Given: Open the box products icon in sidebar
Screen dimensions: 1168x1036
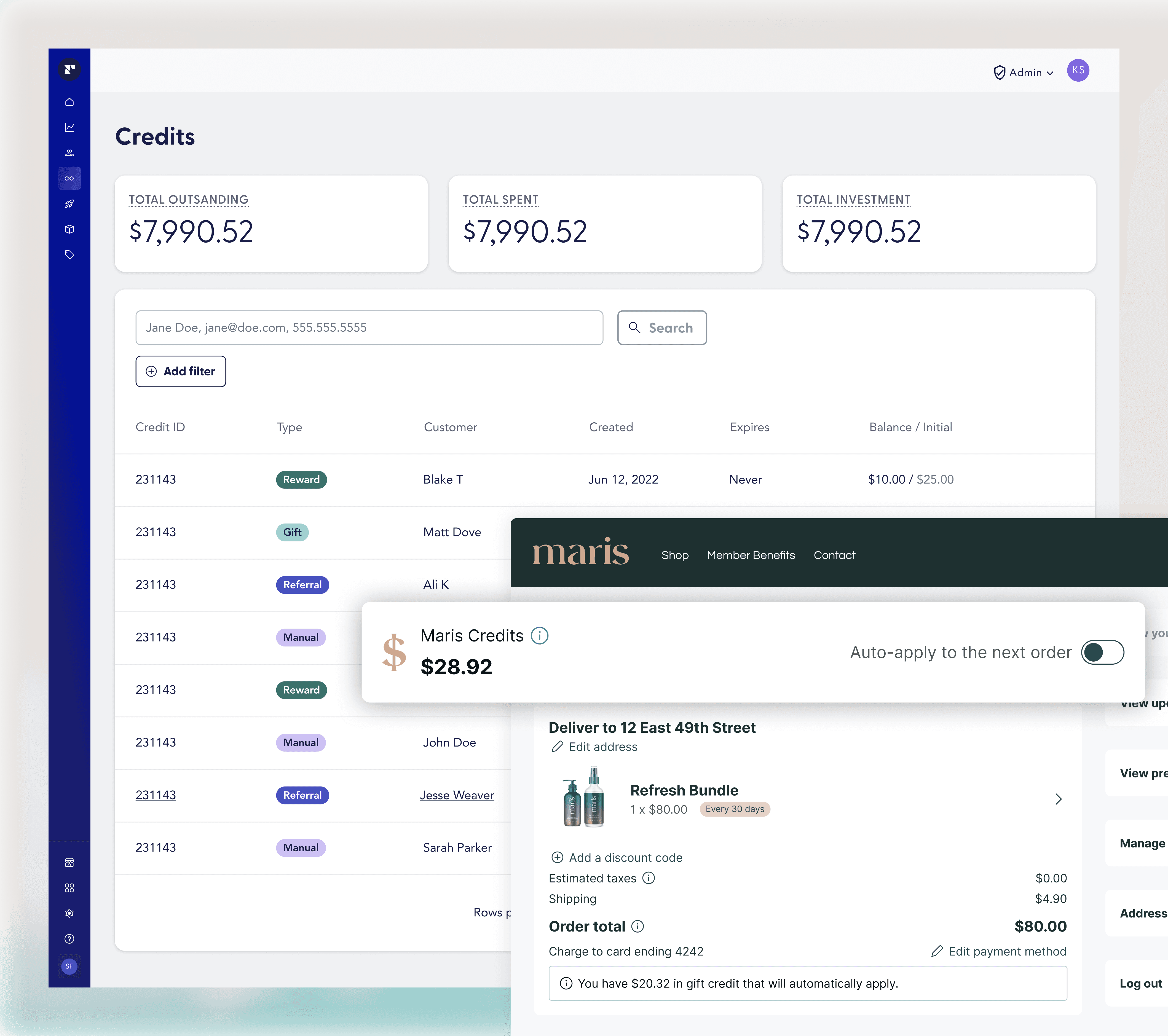Looking at the screenshot, I should pyautogui.click(x=69, y=229).
